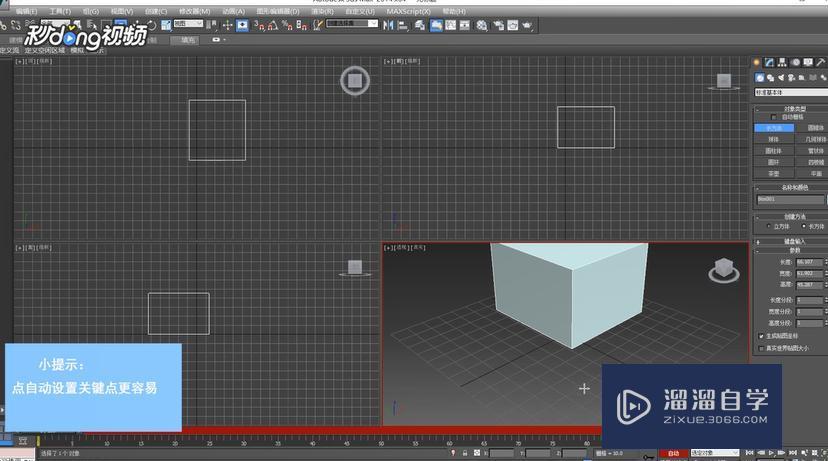The height and width of the screenshot is (461, 828).
Task: Click the 圆环 object button
Action: click(774, 162)
